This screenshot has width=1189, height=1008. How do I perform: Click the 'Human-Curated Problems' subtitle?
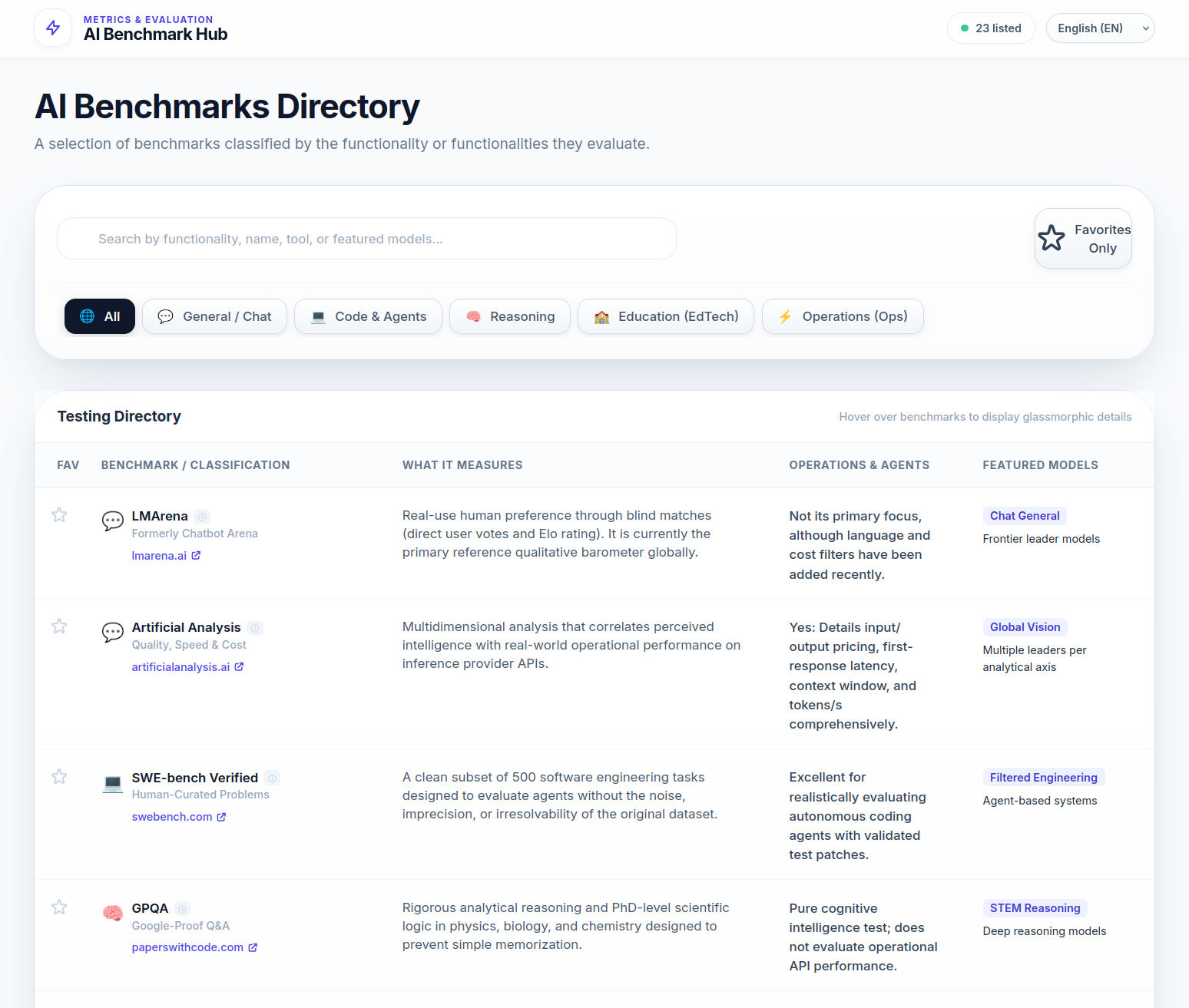tap(200, 795)
